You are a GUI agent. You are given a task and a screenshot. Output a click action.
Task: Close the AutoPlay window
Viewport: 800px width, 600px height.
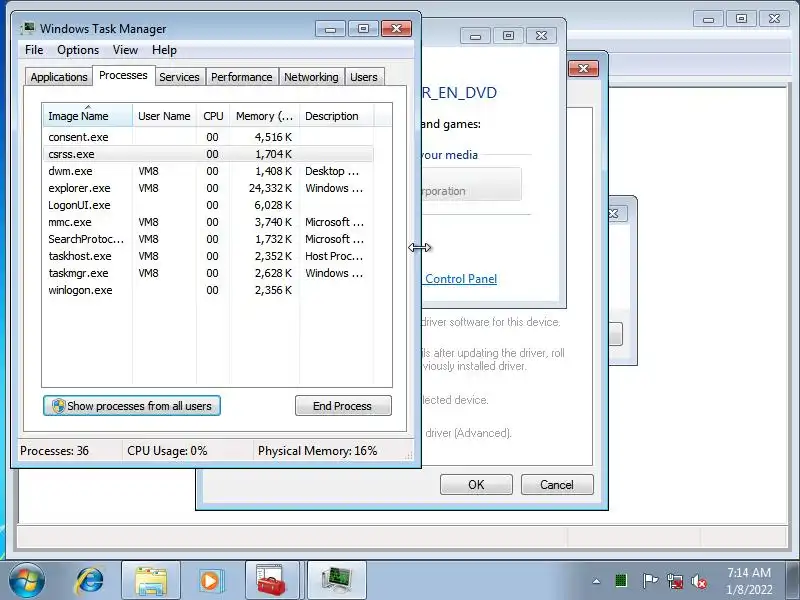(541, 36)
